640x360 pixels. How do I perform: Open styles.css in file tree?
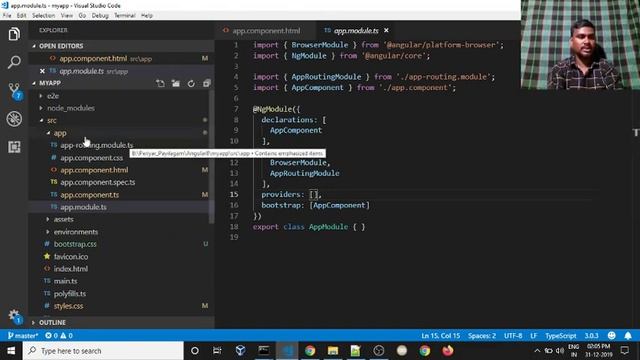[68, 306]
